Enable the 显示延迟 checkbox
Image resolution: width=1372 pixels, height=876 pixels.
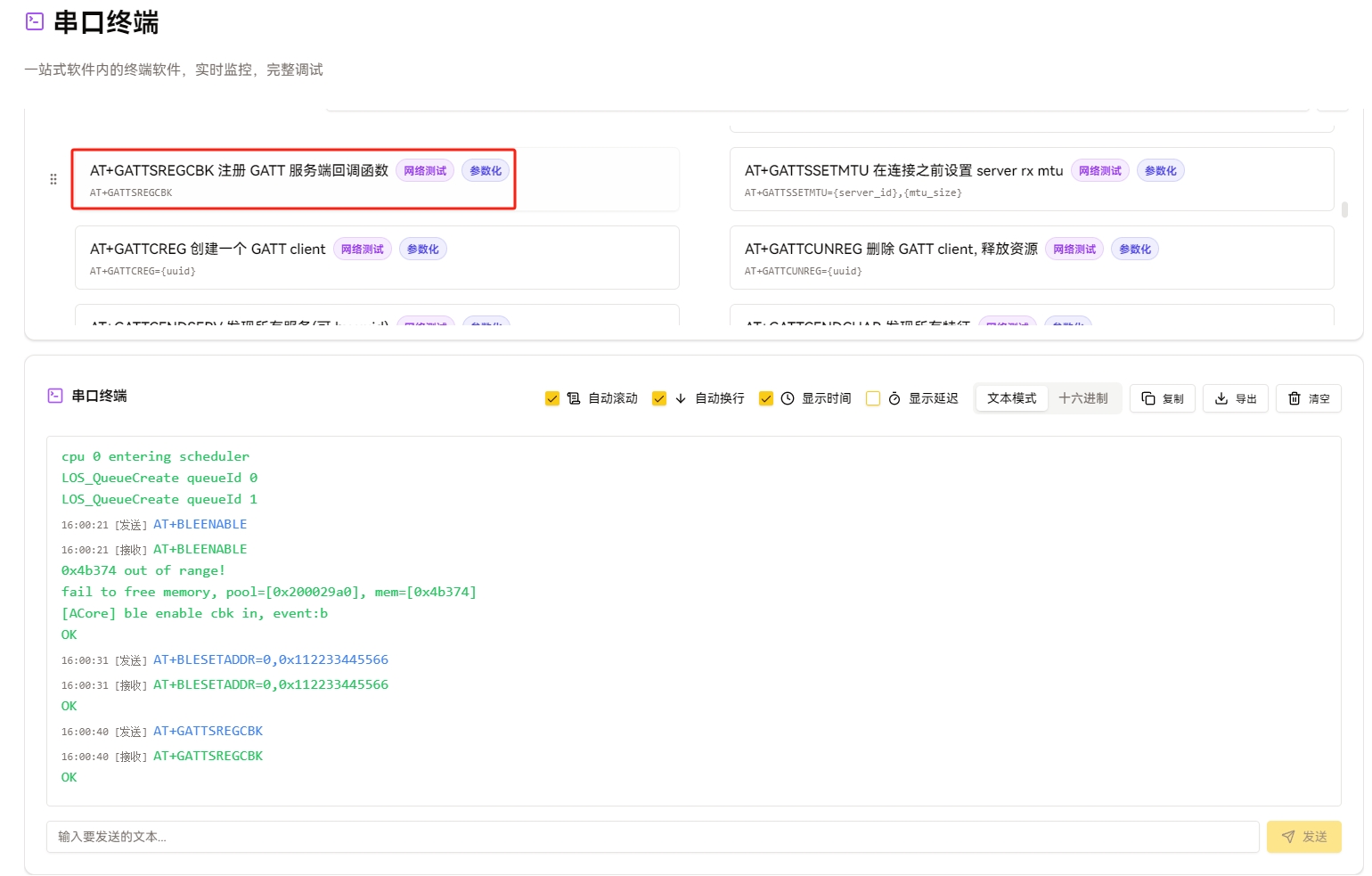click(873, 398)
